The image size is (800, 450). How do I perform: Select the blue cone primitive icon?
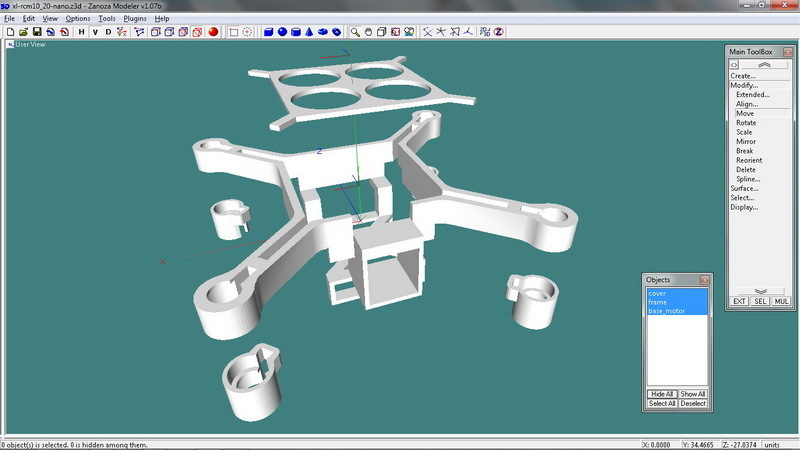pos(309,32)
